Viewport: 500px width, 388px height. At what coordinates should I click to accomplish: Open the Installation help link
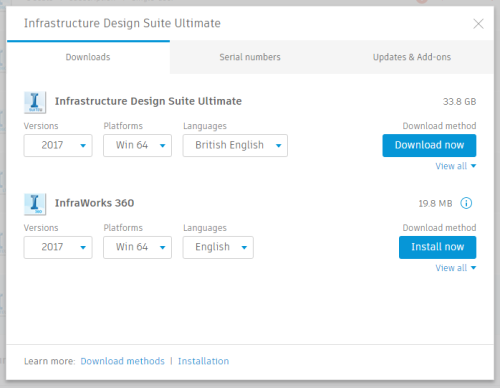coord(203,361)
